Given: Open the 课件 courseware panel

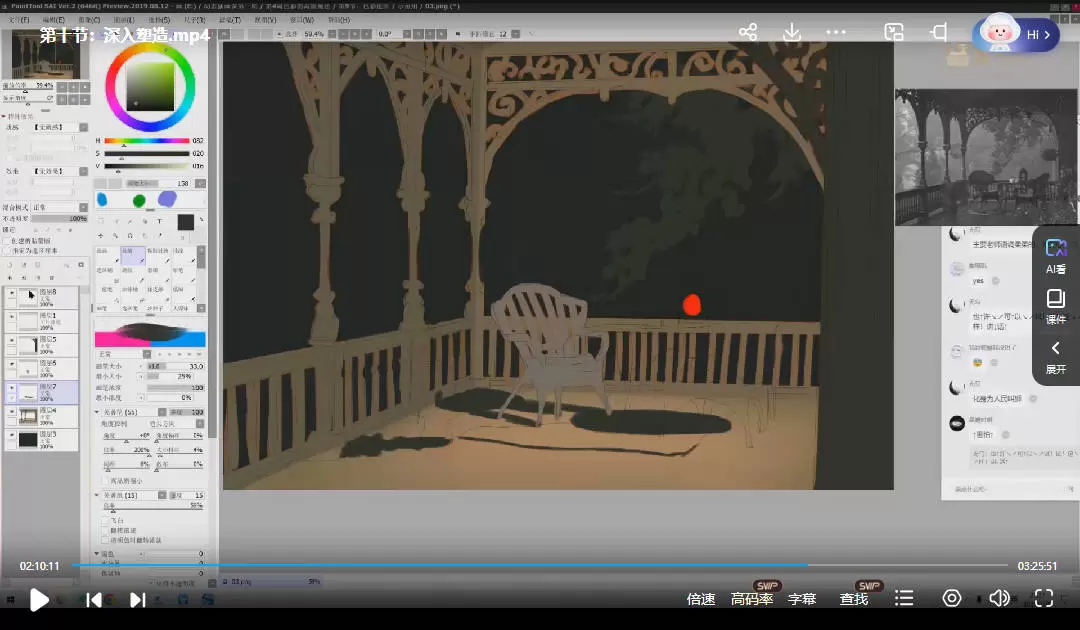Looking at the screenshot, I should pyautogui.click(x=1056, y=306).
